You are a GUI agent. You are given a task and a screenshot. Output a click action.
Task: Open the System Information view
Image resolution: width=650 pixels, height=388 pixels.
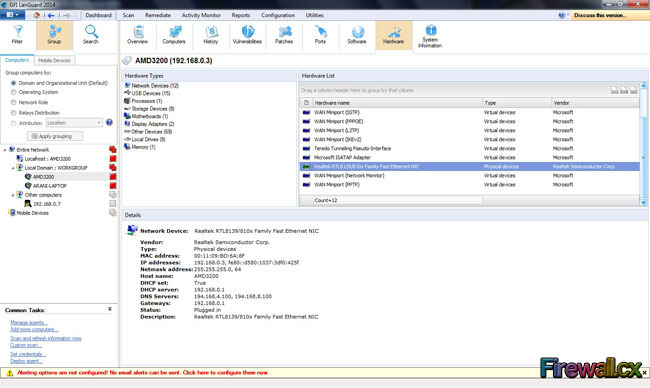(x=430, y=36)
